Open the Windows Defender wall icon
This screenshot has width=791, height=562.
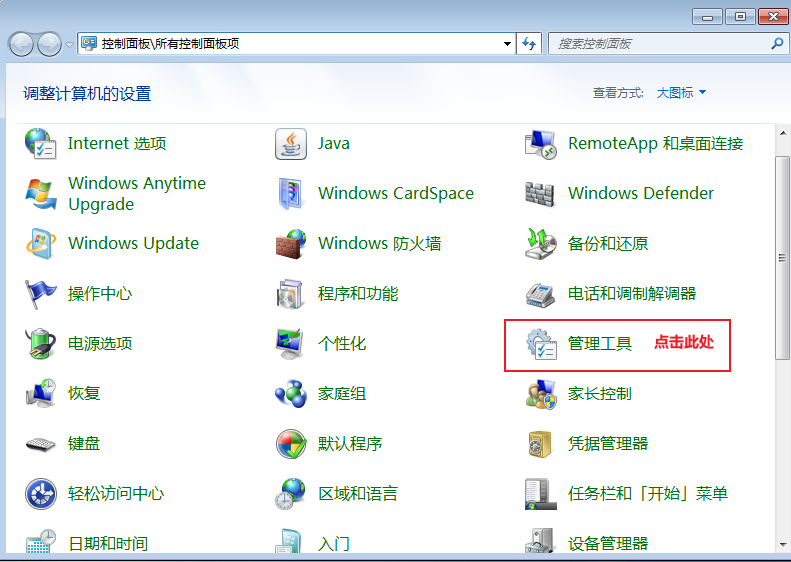point(540,194)
